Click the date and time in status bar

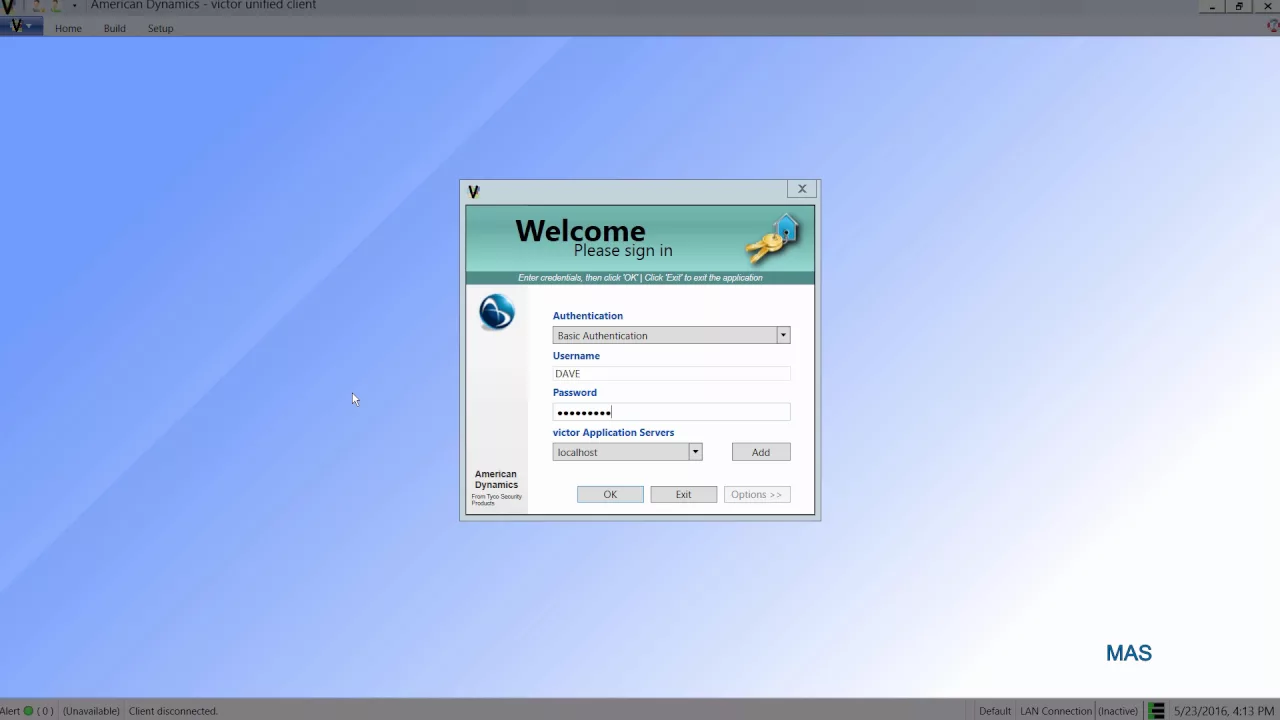coord(1224,711)
